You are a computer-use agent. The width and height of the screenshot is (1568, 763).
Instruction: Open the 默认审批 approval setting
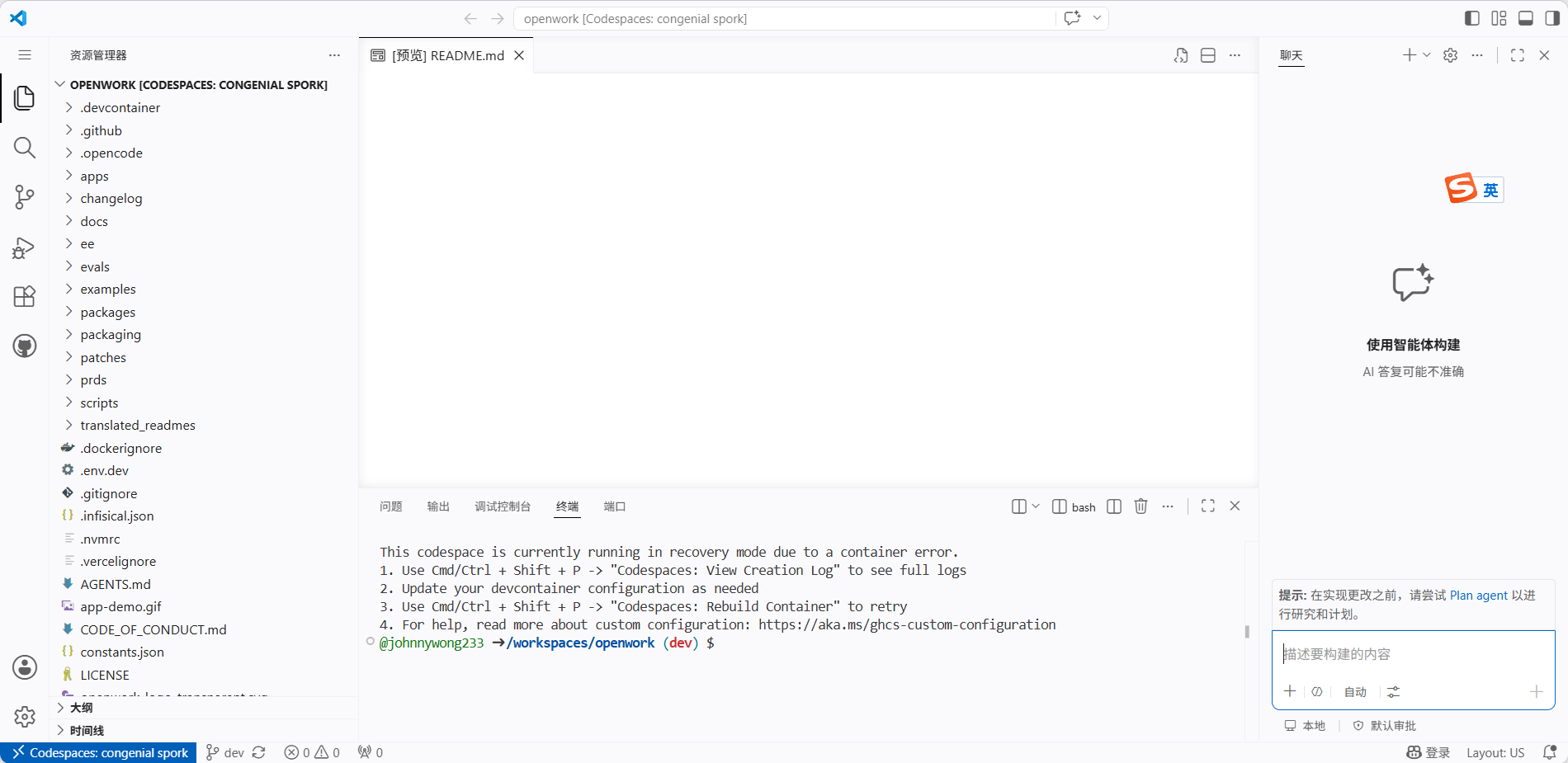[x=1385, y=726]
